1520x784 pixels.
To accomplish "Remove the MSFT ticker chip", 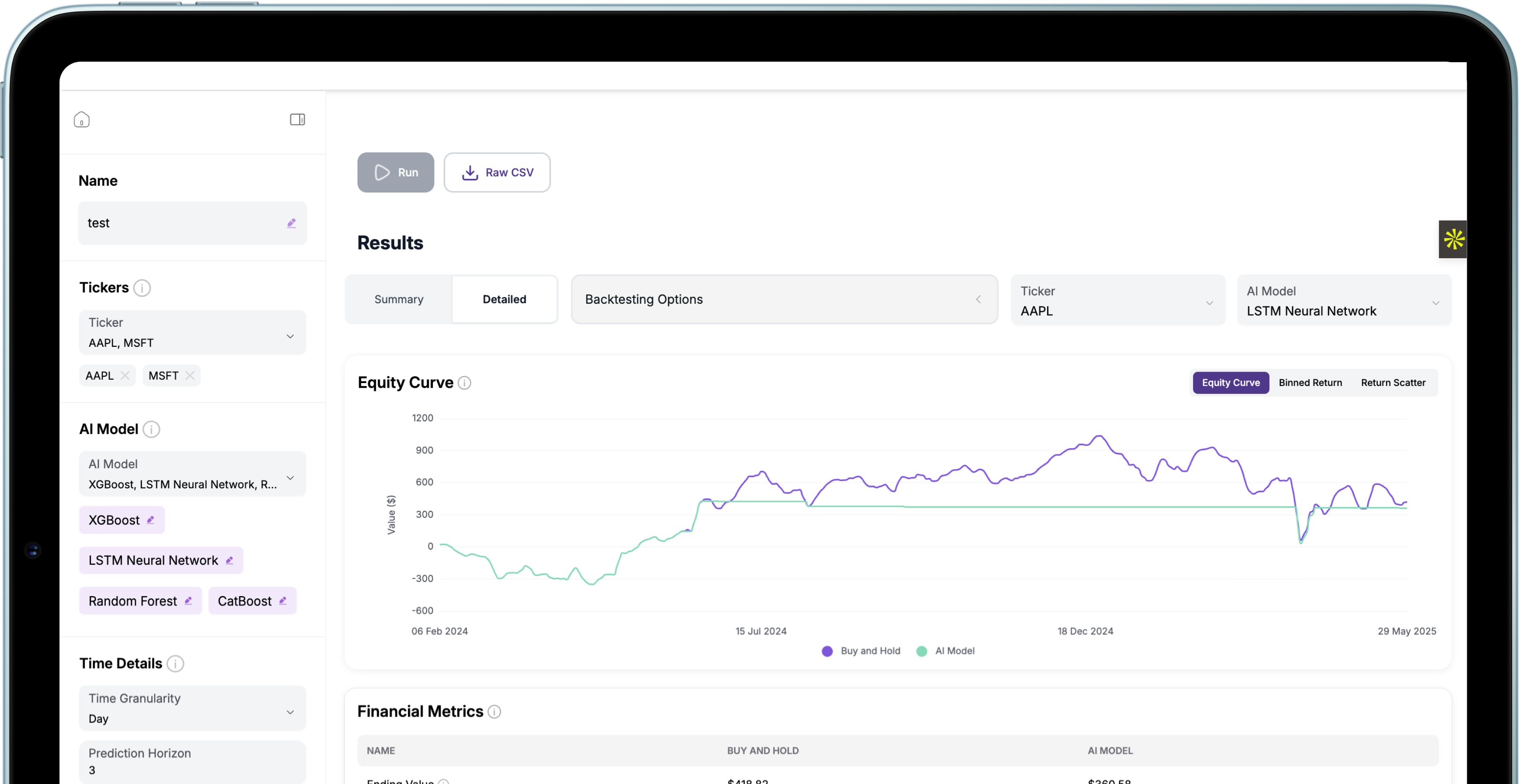I will click(190, 375).
